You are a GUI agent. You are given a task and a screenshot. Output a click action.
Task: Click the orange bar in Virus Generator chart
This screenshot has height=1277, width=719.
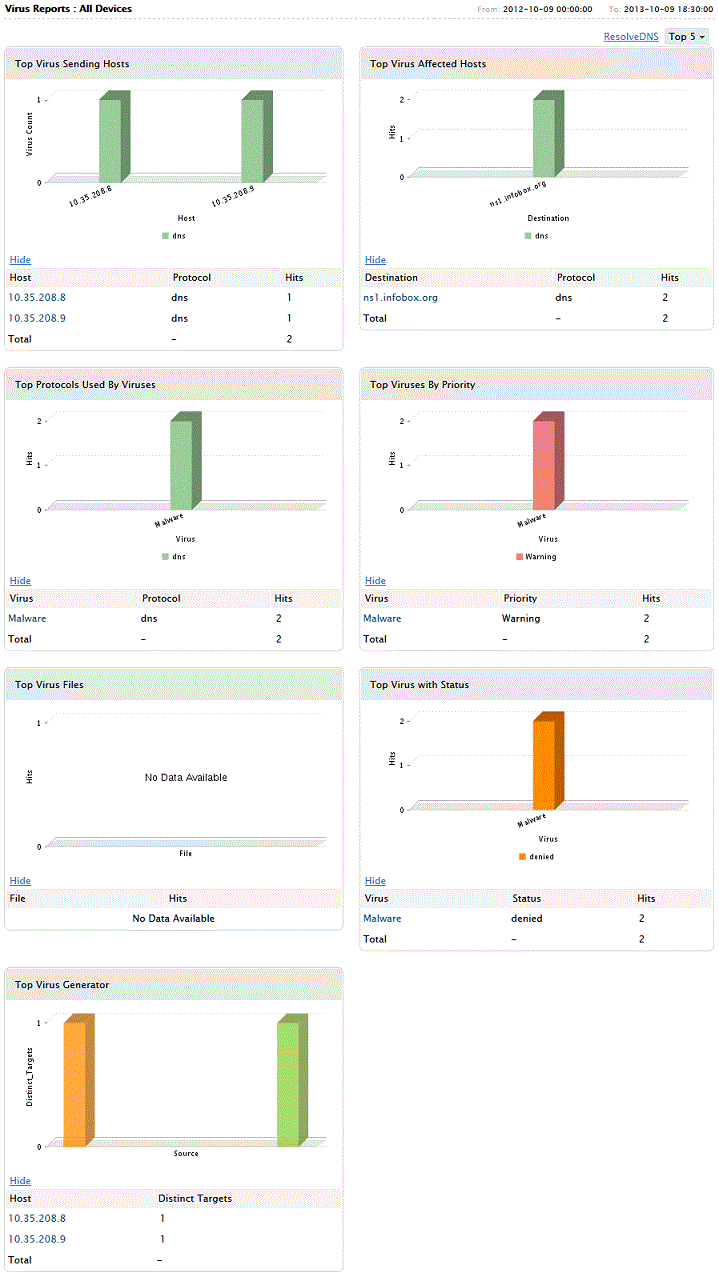(75, 1083)
